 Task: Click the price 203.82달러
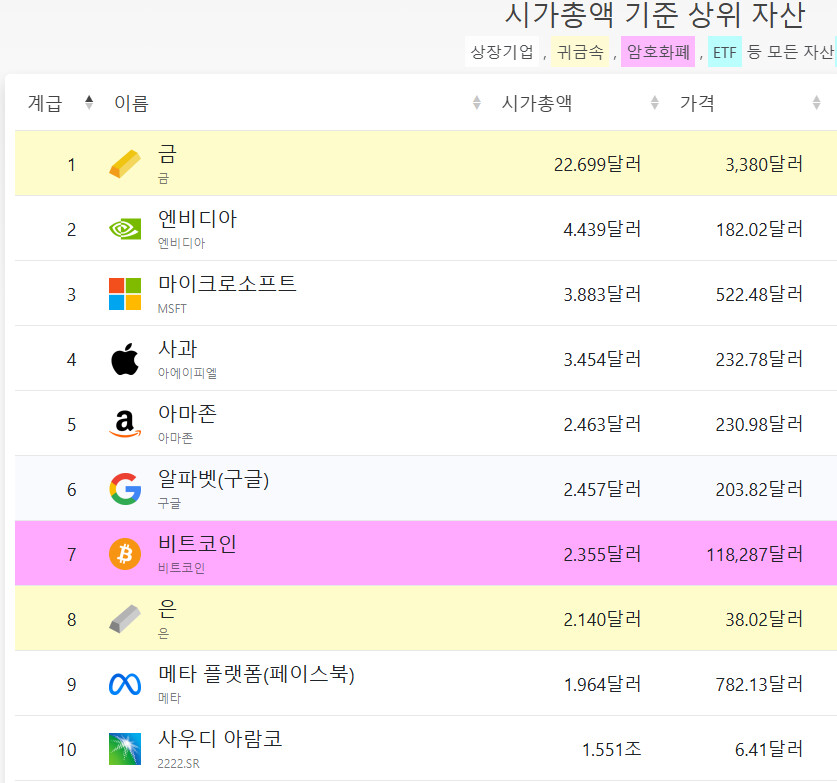tap(759, 489)
